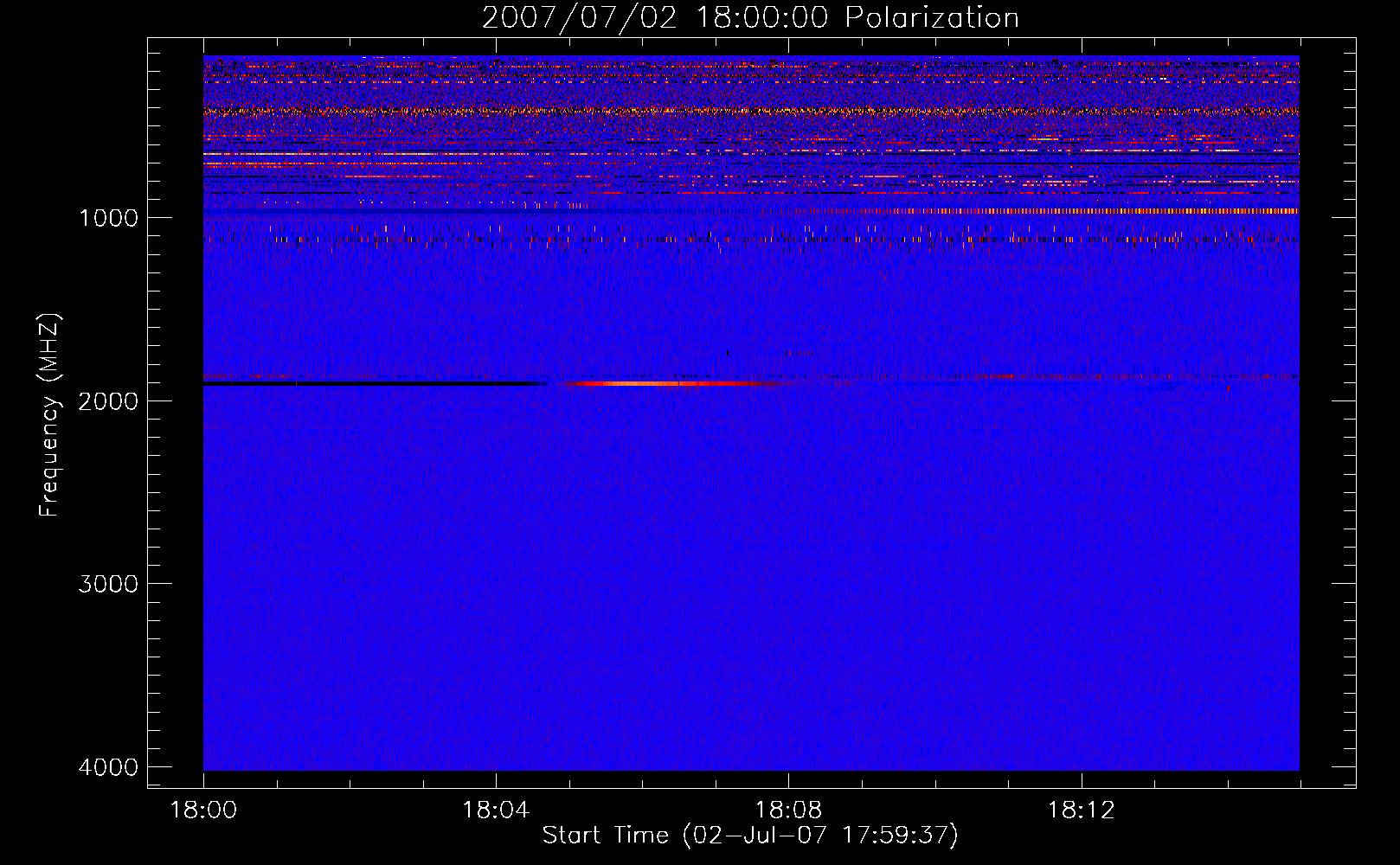
Task: Click the 1000 frequency tick label
Action: 108,218
